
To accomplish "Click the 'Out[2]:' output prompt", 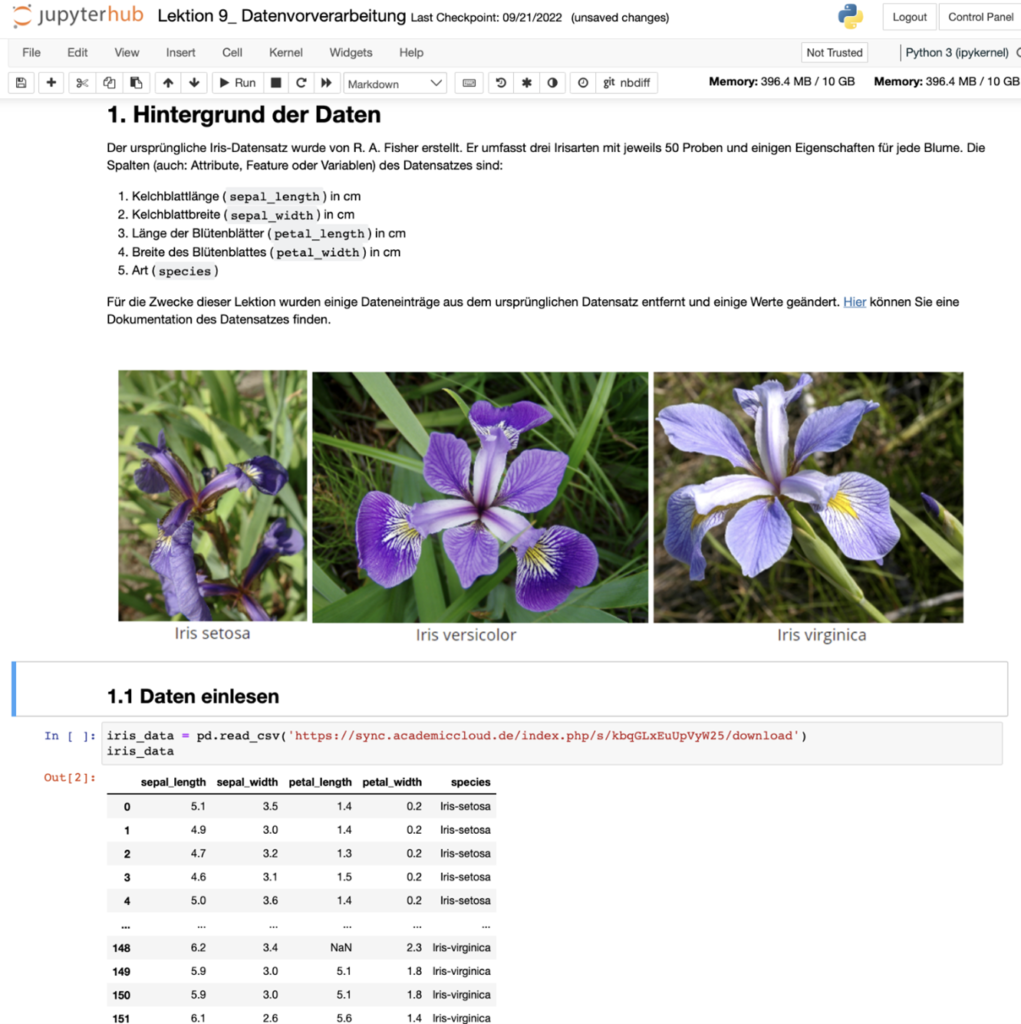I will click(x=69, y=778).
